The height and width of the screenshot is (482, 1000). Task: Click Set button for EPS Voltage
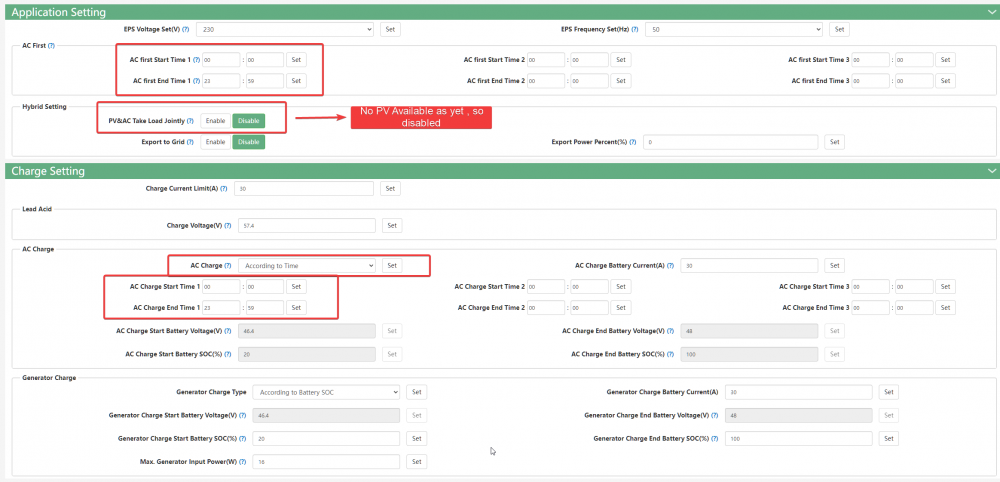click(390, 29)
